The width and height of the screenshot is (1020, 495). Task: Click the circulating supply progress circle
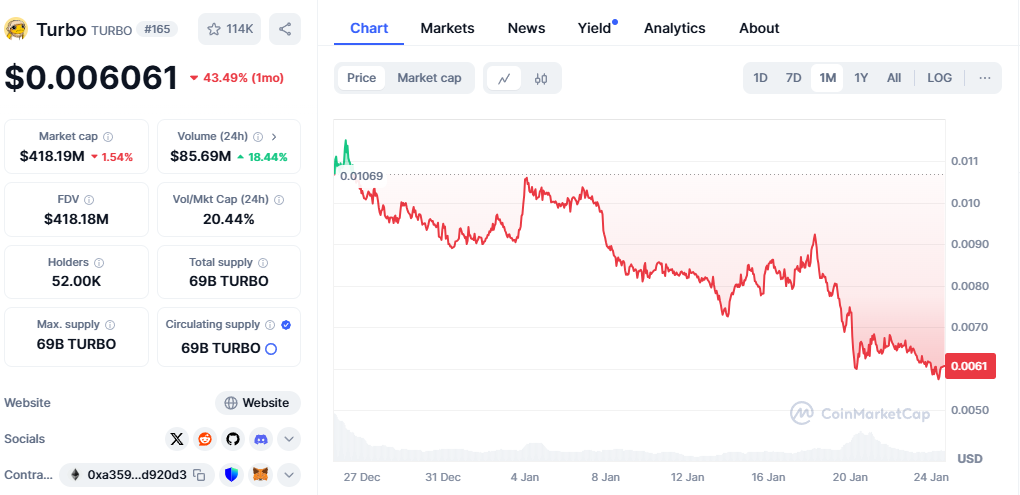point(271,349)
